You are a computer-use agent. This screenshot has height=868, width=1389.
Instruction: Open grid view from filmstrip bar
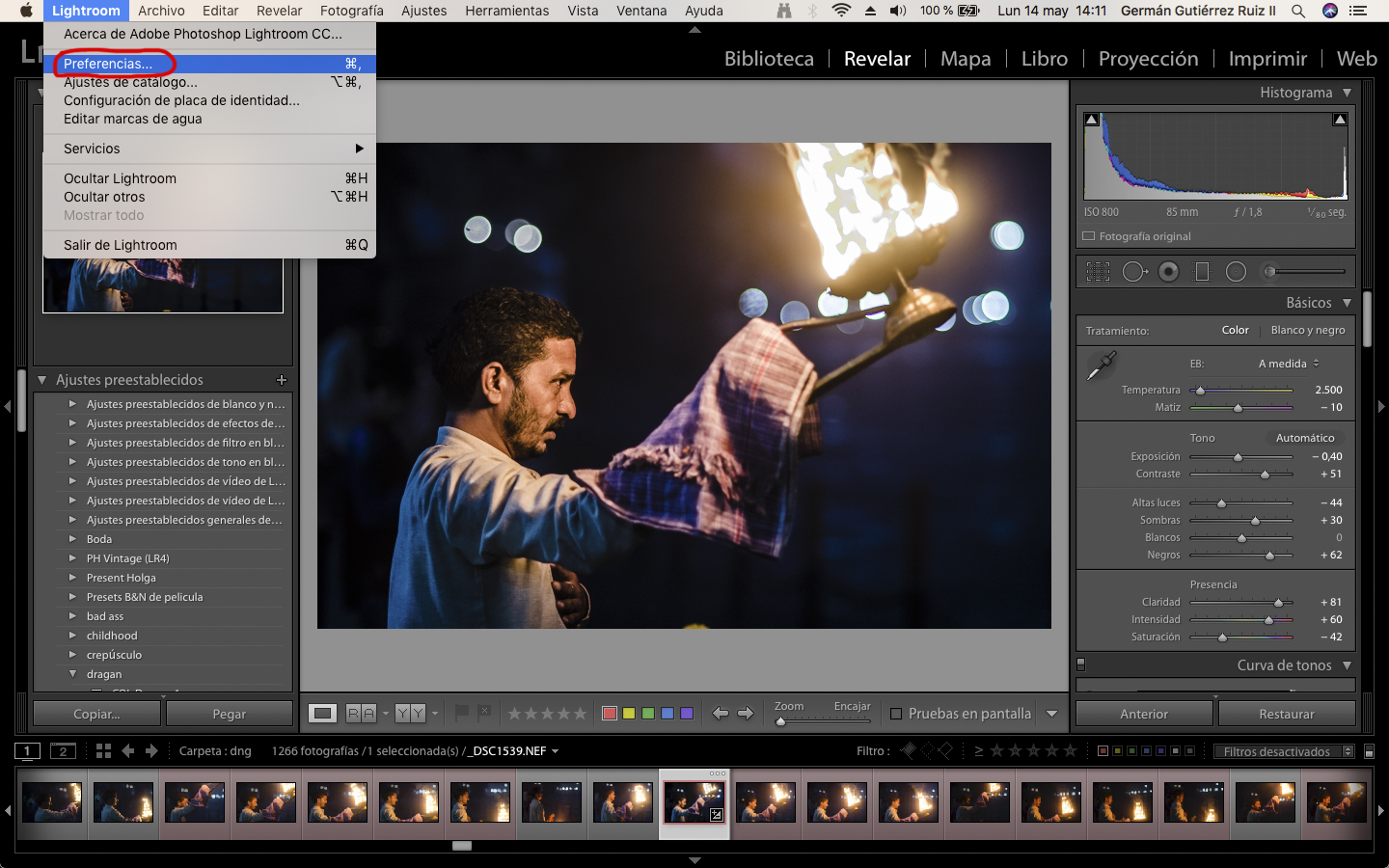point(103,750)
